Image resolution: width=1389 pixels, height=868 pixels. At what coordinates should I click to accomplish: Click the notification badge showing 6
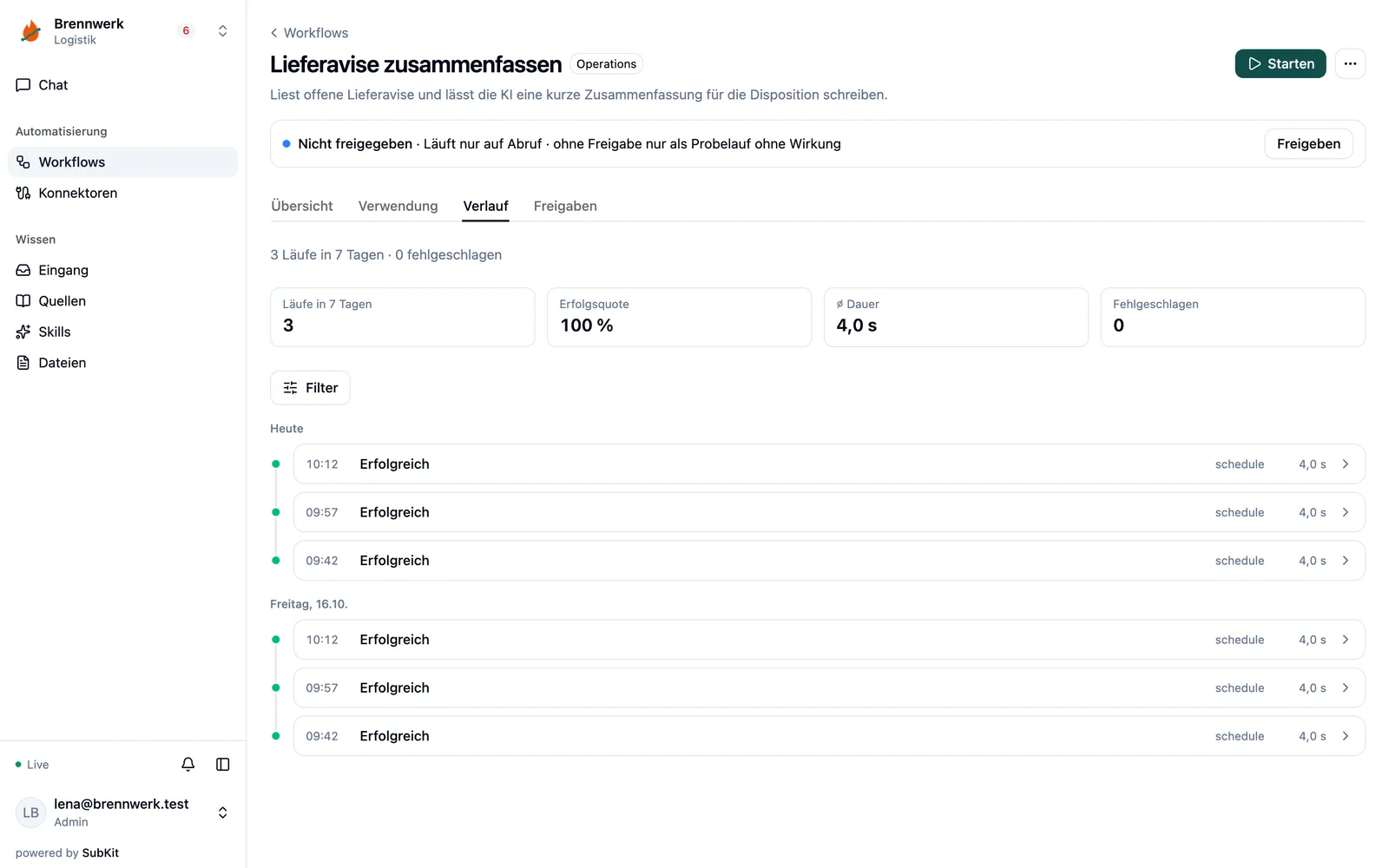(186, 31)
